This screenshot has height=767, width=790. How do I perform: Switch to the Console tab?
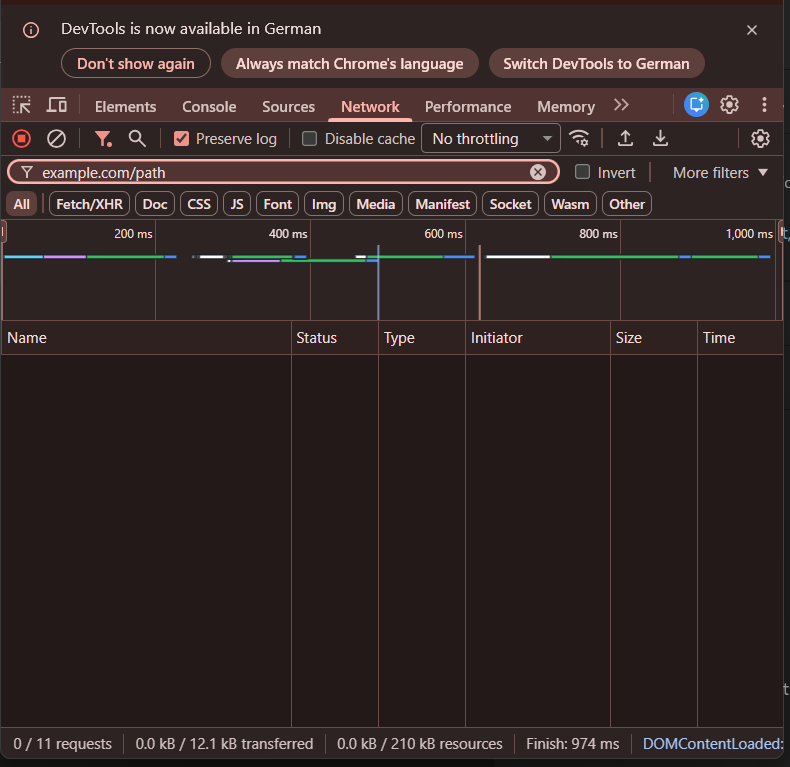tap(209, 107)
